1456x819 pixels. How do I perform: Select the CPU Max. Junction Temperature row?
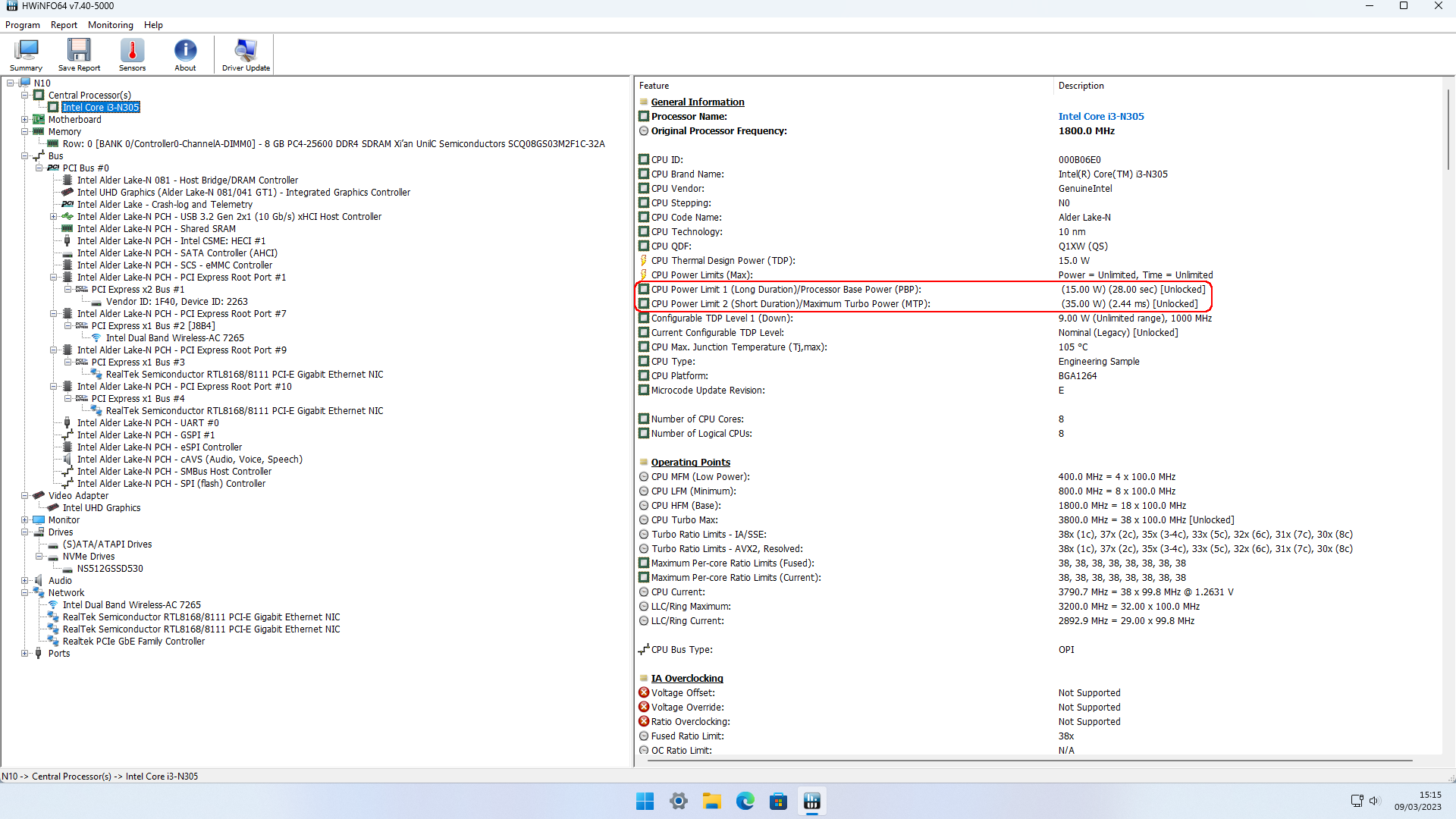[x=1037, y=347]
